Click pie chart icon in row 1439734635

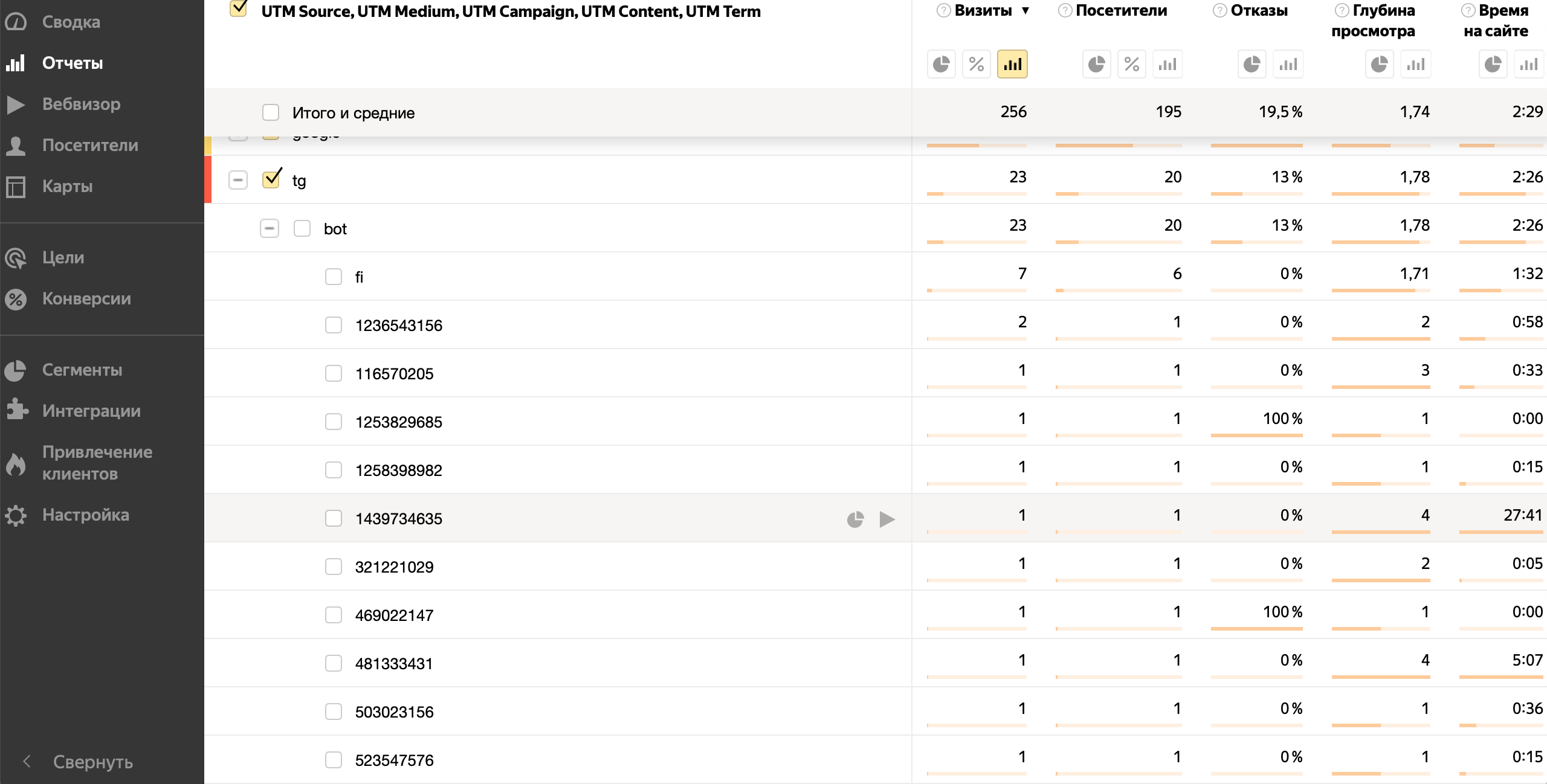855,519
